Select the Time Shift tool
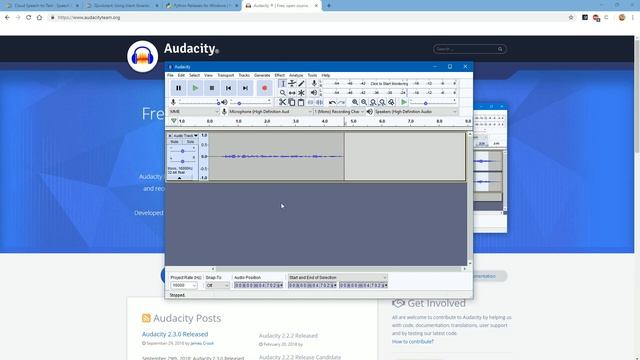The image size is (640, 360). 292,93
